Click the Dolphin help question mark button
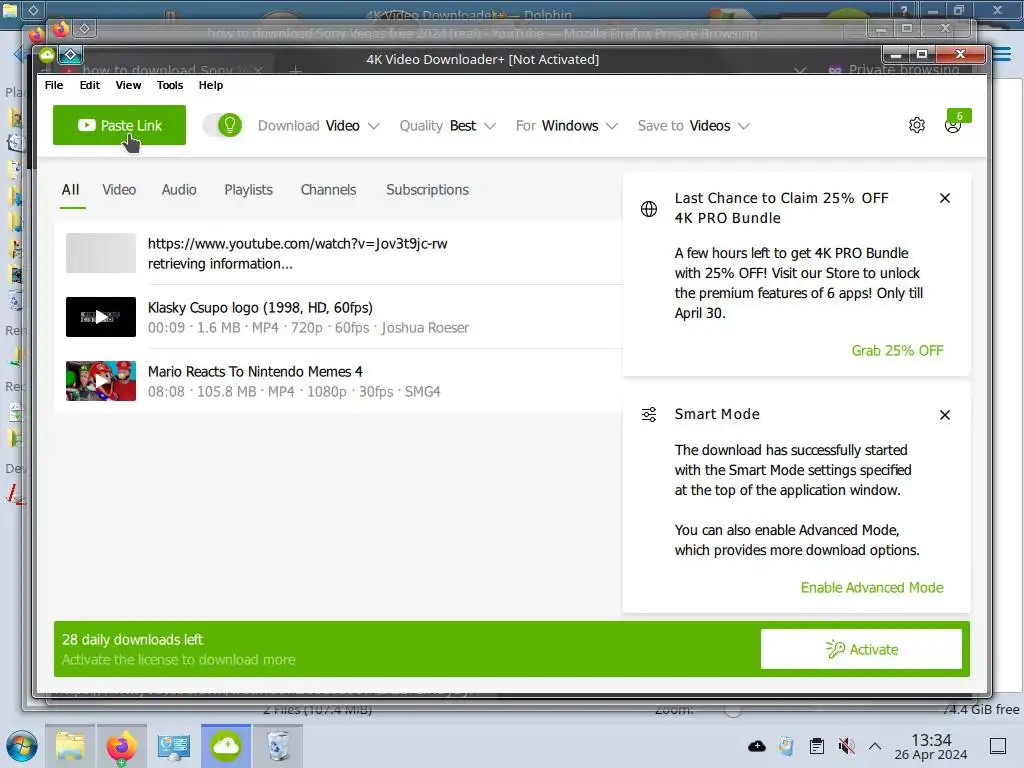Viewport: 1024px width, 768px height. click(904, 10)
